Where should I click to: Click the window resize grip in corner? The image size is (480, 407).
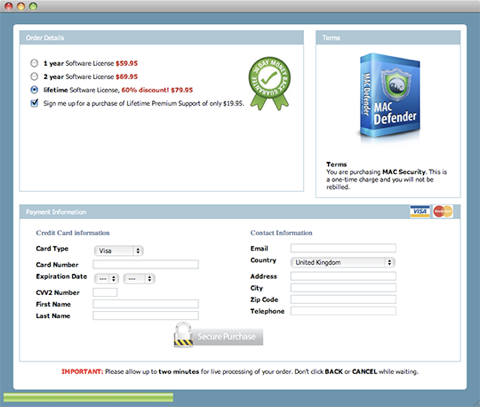click(x=476, y=403)
